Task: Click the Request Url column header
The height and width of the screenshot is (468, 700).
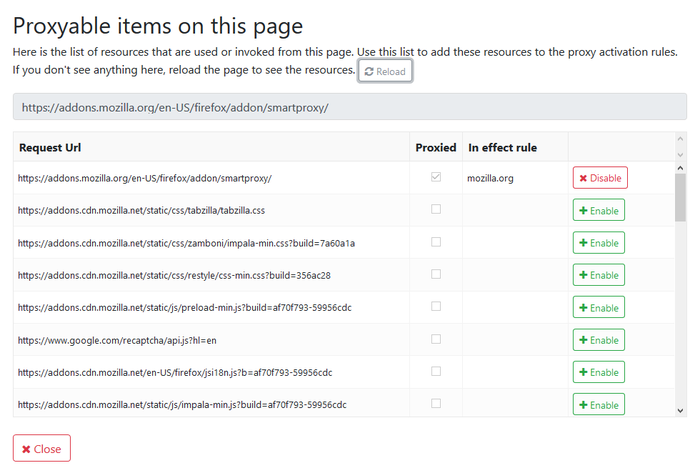Action: point(50,148)
